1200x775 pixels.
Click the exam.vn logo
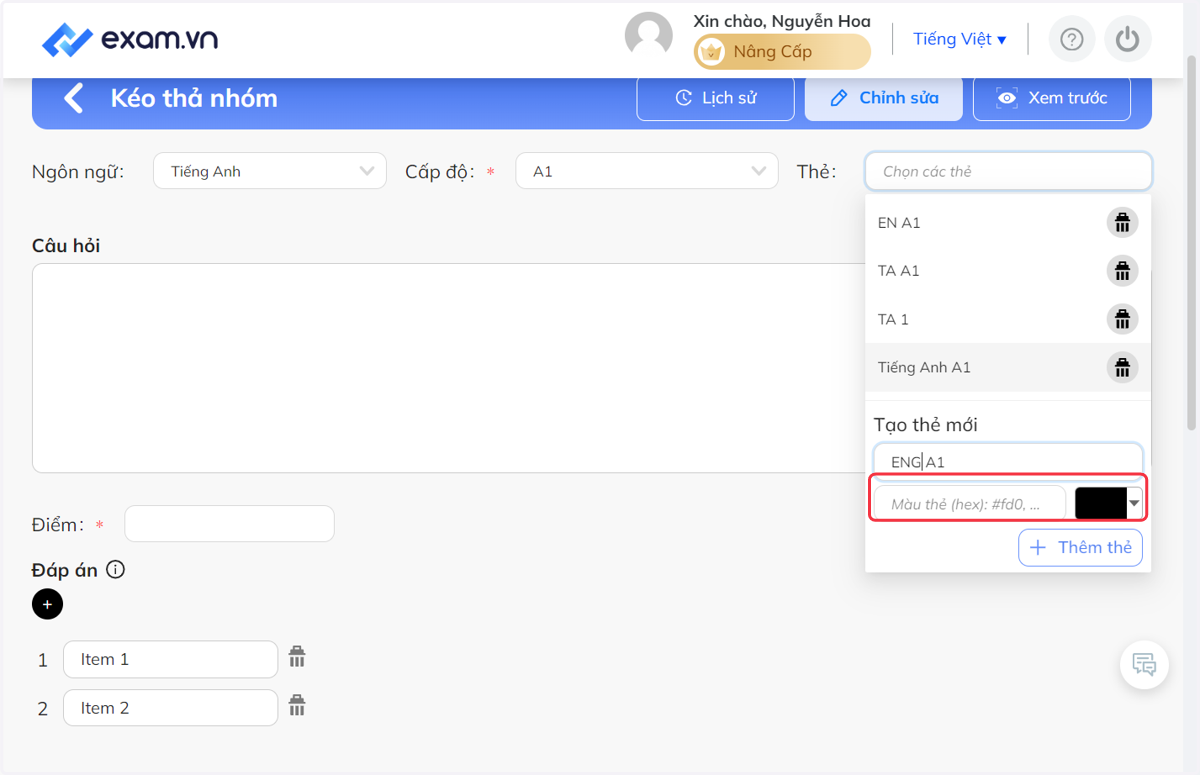click(130, 39)
